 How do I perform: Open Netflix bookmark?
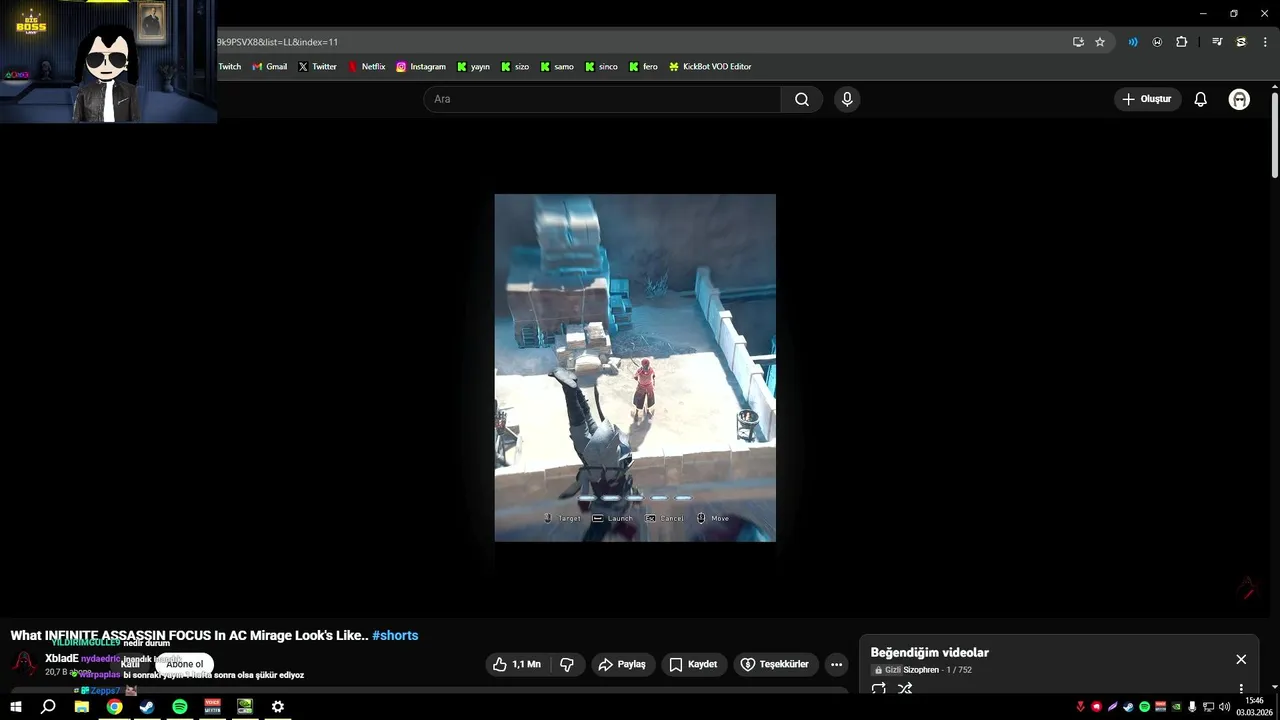coord(366,67)
